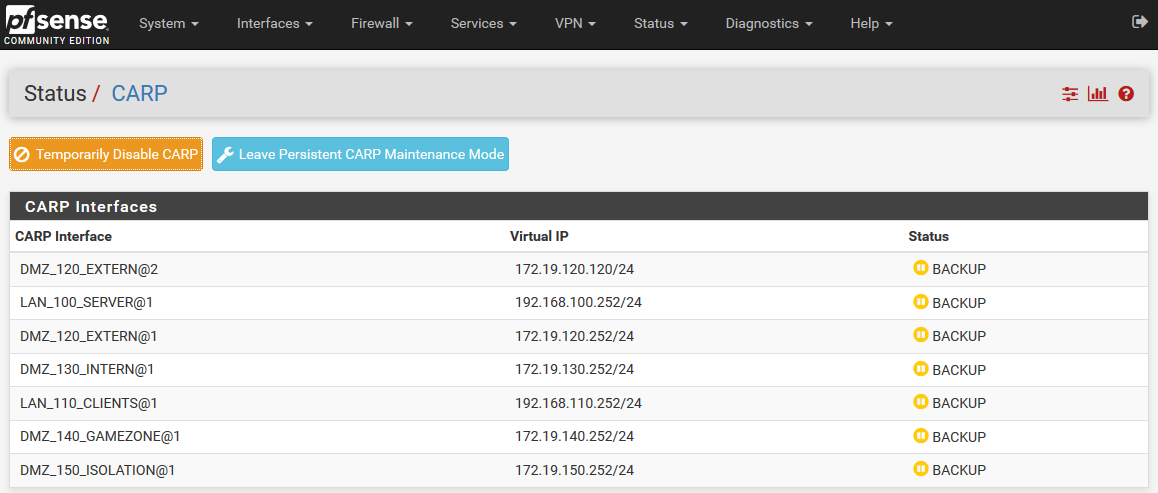Open the Help dropdown menu
Image resolution: width=1158 pixels, height=493 pixels.
(871, 24)
